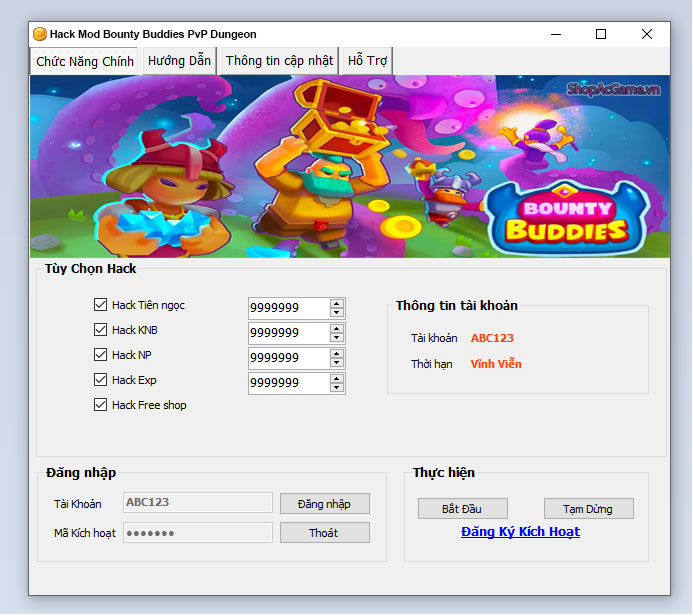Open Thông tin cập nhật tab

[x=279, y=61]
